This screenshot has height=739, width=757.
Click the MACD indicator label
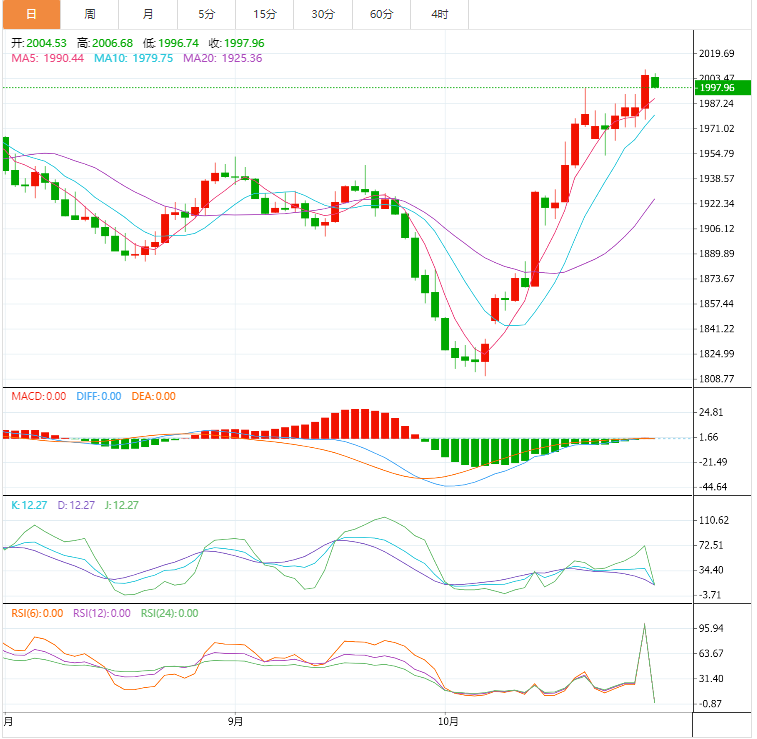pyautogui.click(x=39, y=396)
